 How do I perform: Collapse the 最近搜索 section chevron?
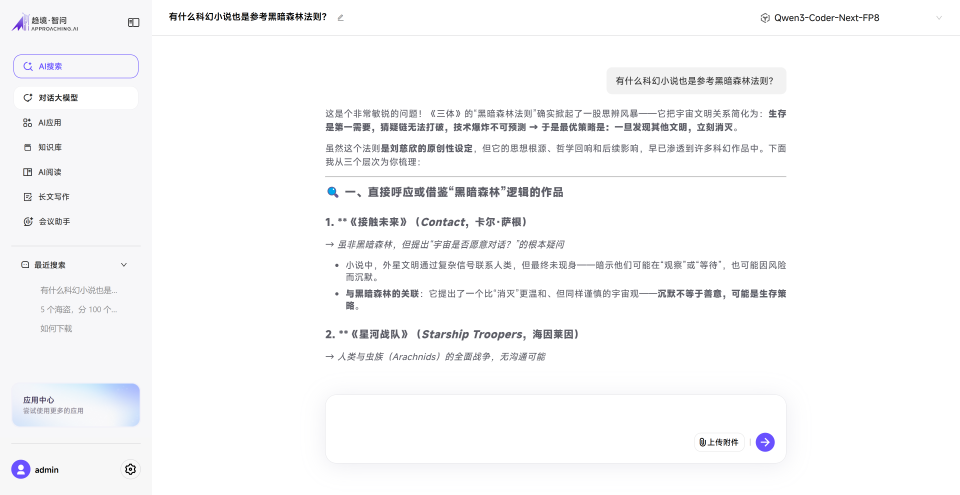coord(124,265)
